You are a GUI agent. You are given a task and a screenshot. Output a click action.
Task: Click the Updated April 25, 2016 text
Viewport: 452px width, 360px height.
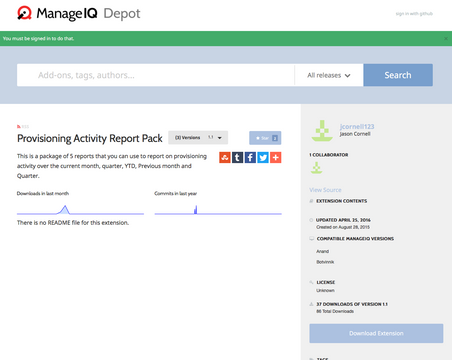click(x=343, y=220)
